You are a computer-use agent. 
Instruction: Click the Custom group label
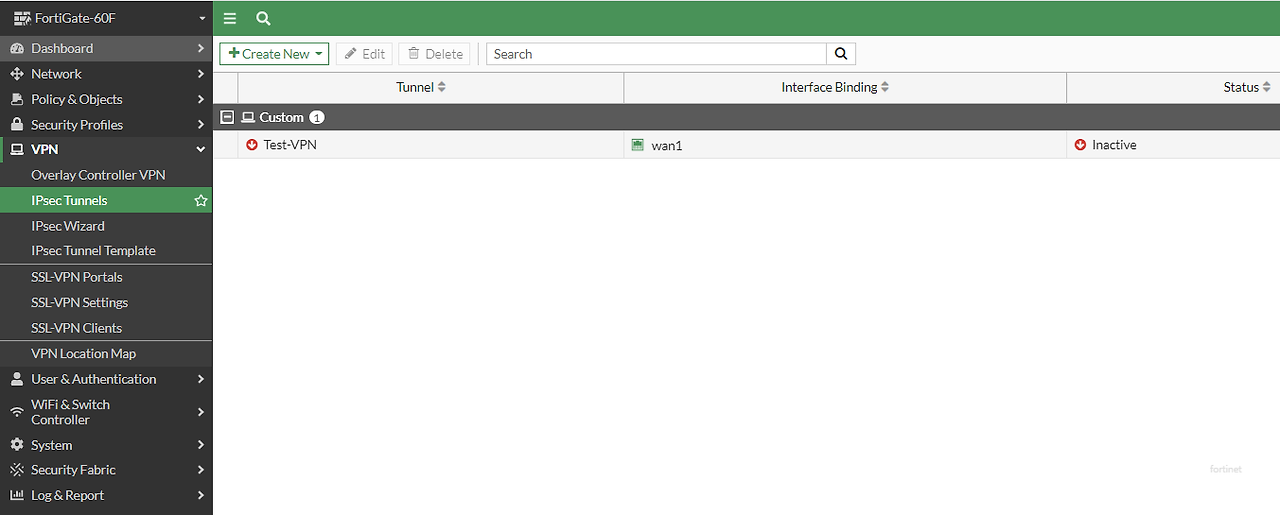click(281, 117)
